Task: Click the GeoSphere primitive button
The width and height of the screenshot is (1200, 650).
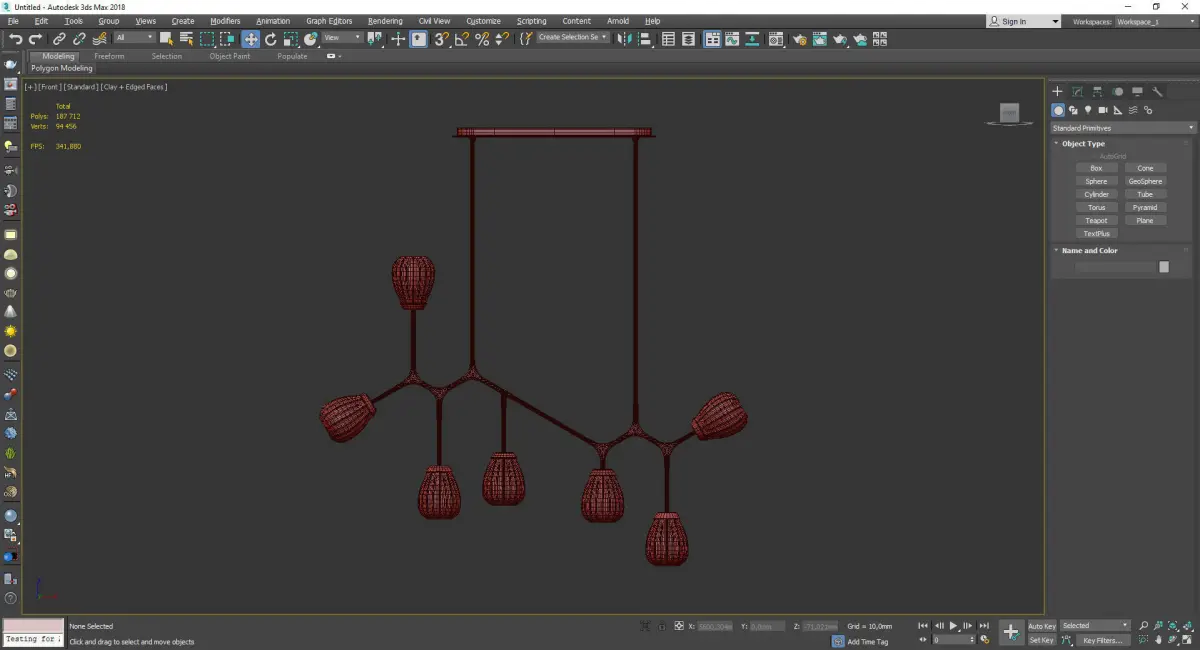Action: pos(1145,181)
